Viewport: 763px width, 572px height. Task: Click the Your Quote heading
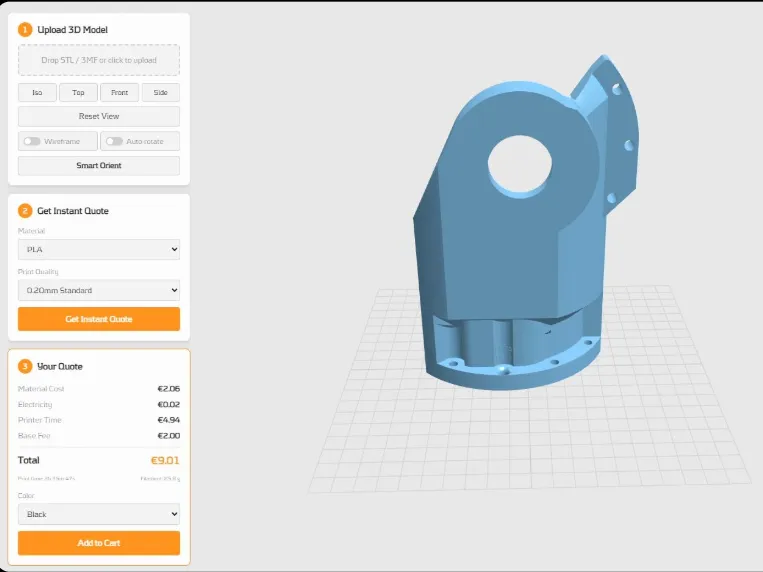(x=60, y=366)
